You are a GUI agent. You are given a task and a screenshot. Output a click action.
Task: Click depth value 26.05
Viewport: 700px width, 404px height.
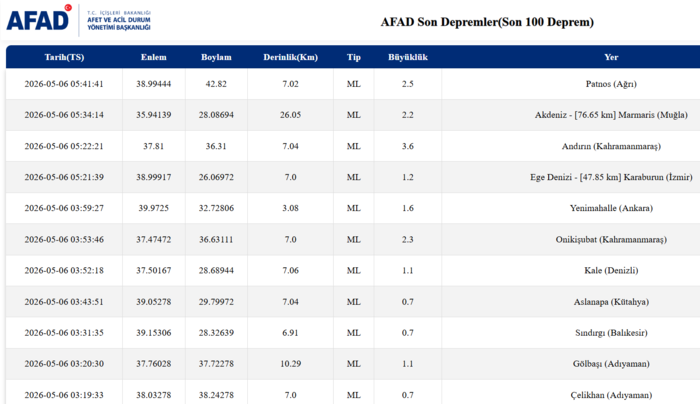(x=290, y=115)
